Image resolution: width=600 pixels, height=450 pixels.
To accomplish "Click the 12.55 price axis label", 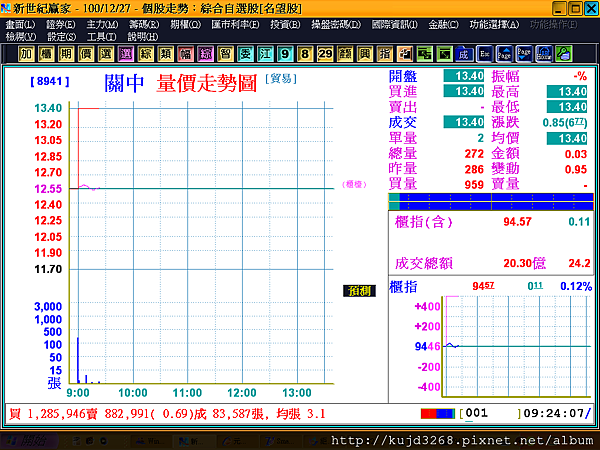I will (x=48, y=189).
